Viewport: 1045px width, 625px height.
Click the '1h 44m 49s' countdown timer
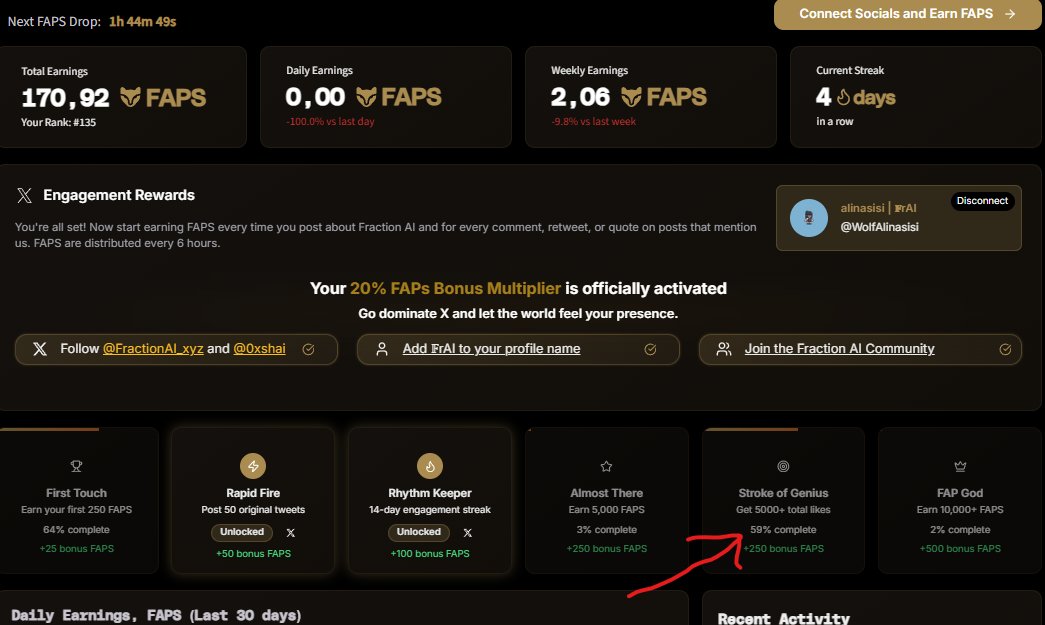coord(143,21)
